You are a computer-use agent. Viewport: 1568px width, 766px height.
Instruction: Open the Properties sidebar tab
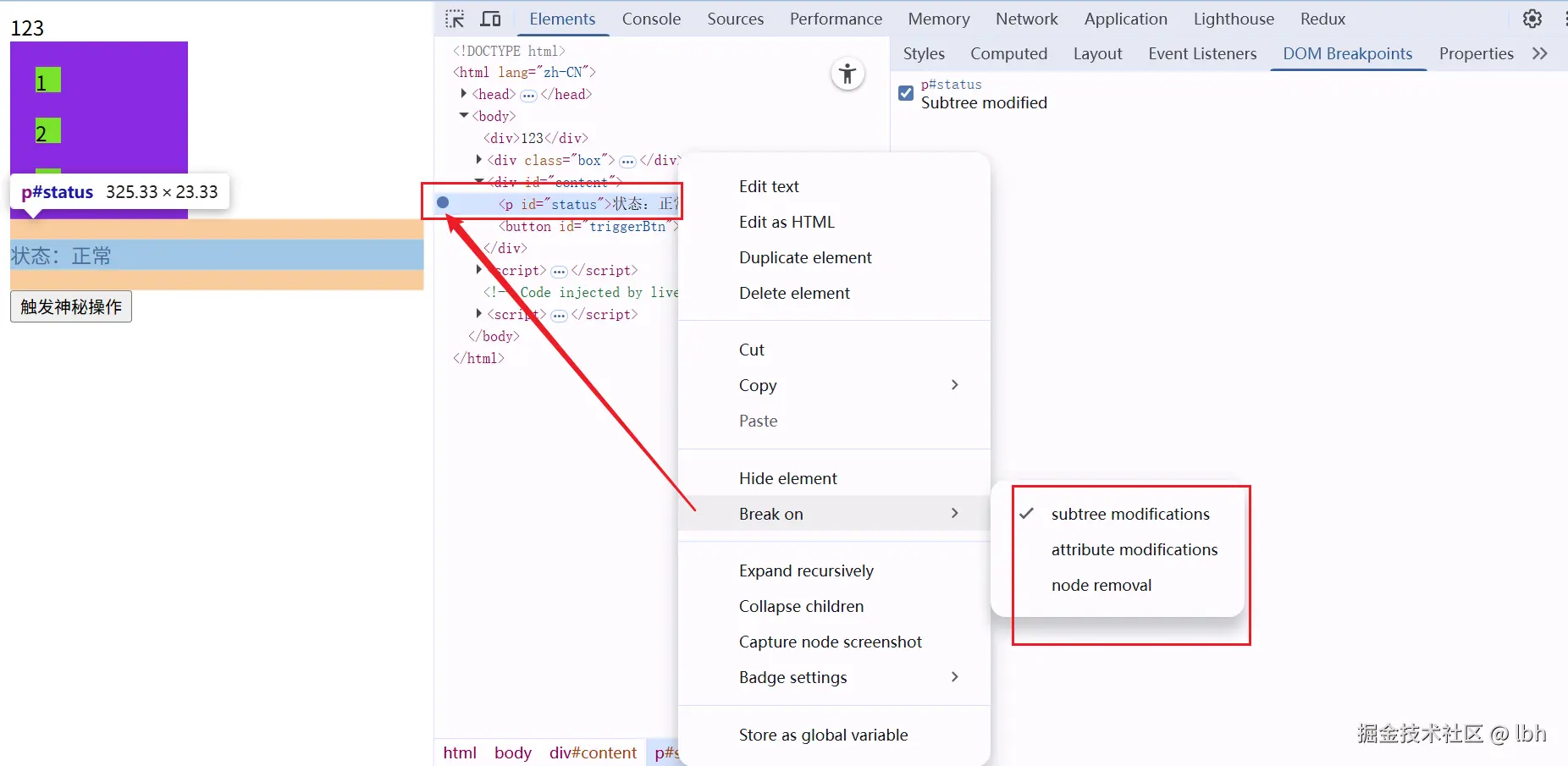point(1477,53)
